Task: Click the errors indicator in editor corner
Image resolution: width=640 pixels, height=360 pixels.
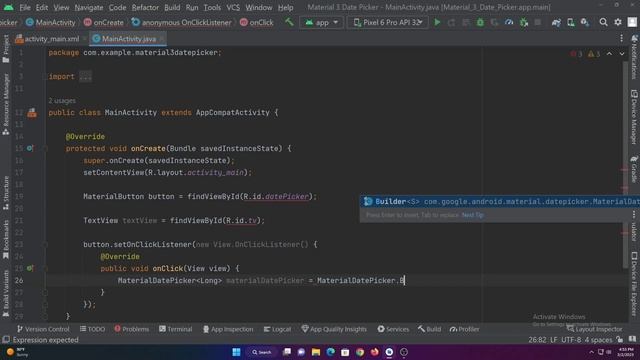Action: (576, 54)
